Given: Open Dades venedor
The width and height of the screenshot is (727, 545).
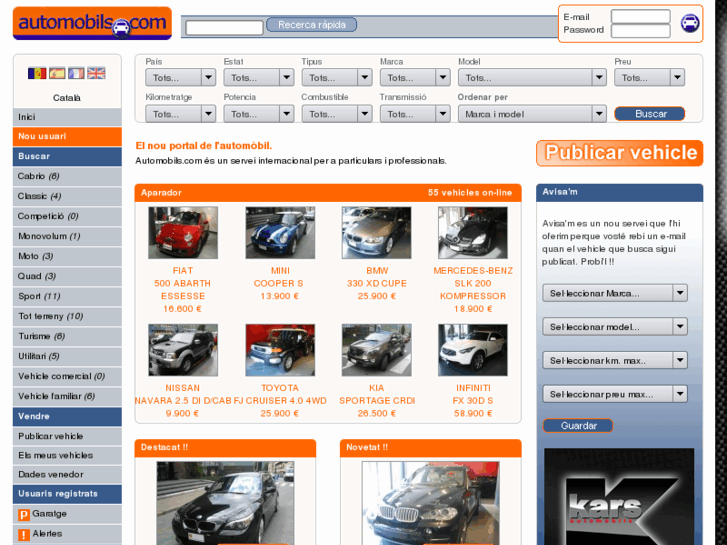Looking at the screenshot, I should (x=67, y=474).
